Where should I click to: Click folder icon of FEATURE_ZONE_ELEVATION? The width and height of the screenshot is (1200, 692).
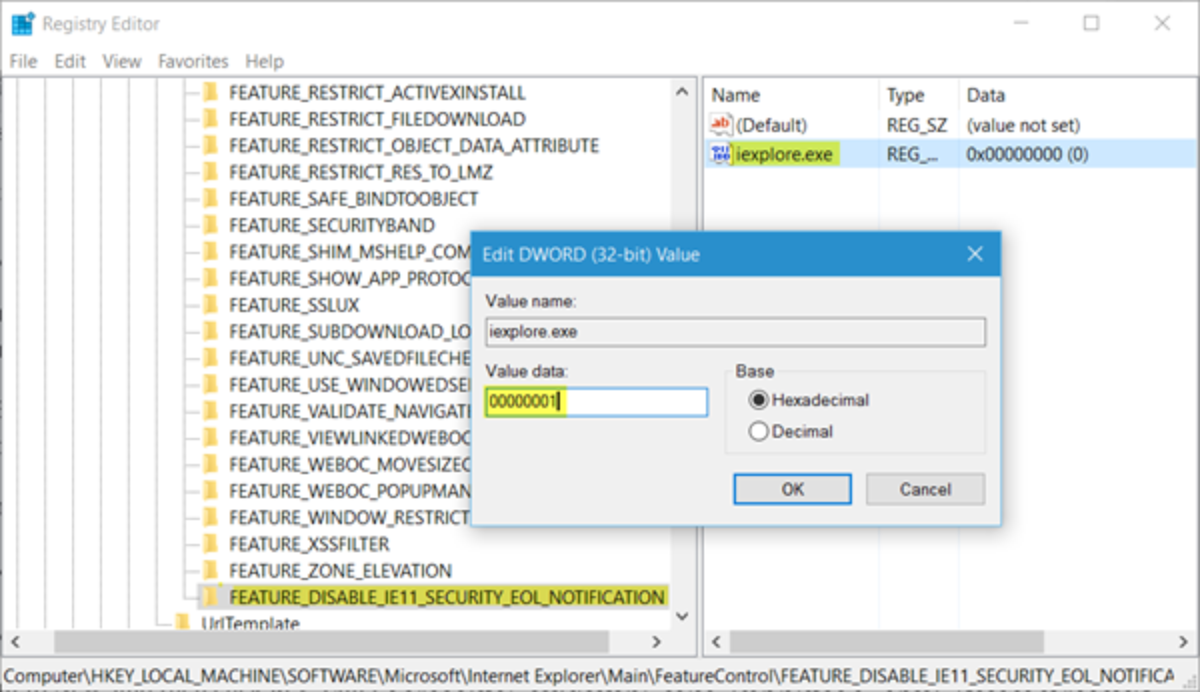click(x=210, y=570)
